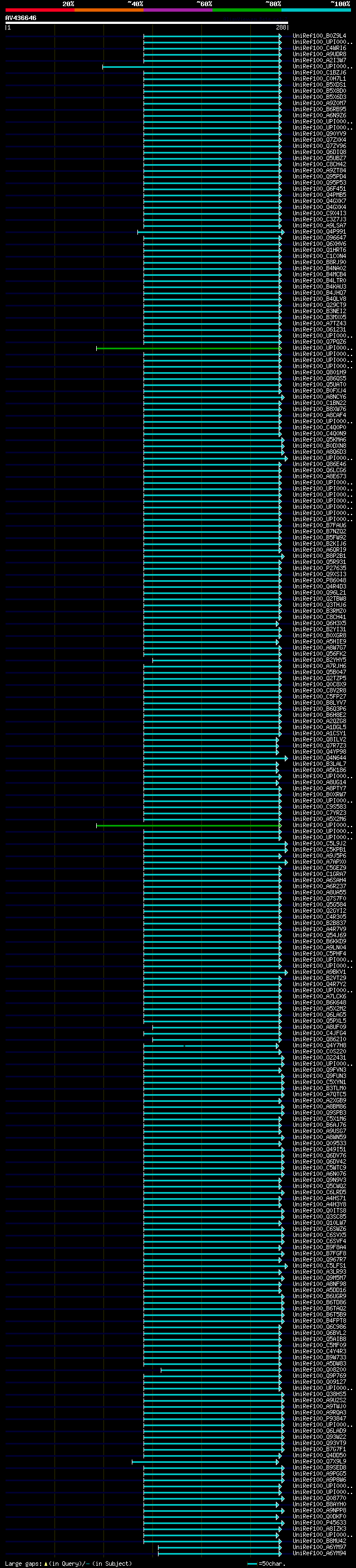Click the white query sequence ruler bar
The image size is (356, 1568).
pyautogui.click(x=147, y=22)
